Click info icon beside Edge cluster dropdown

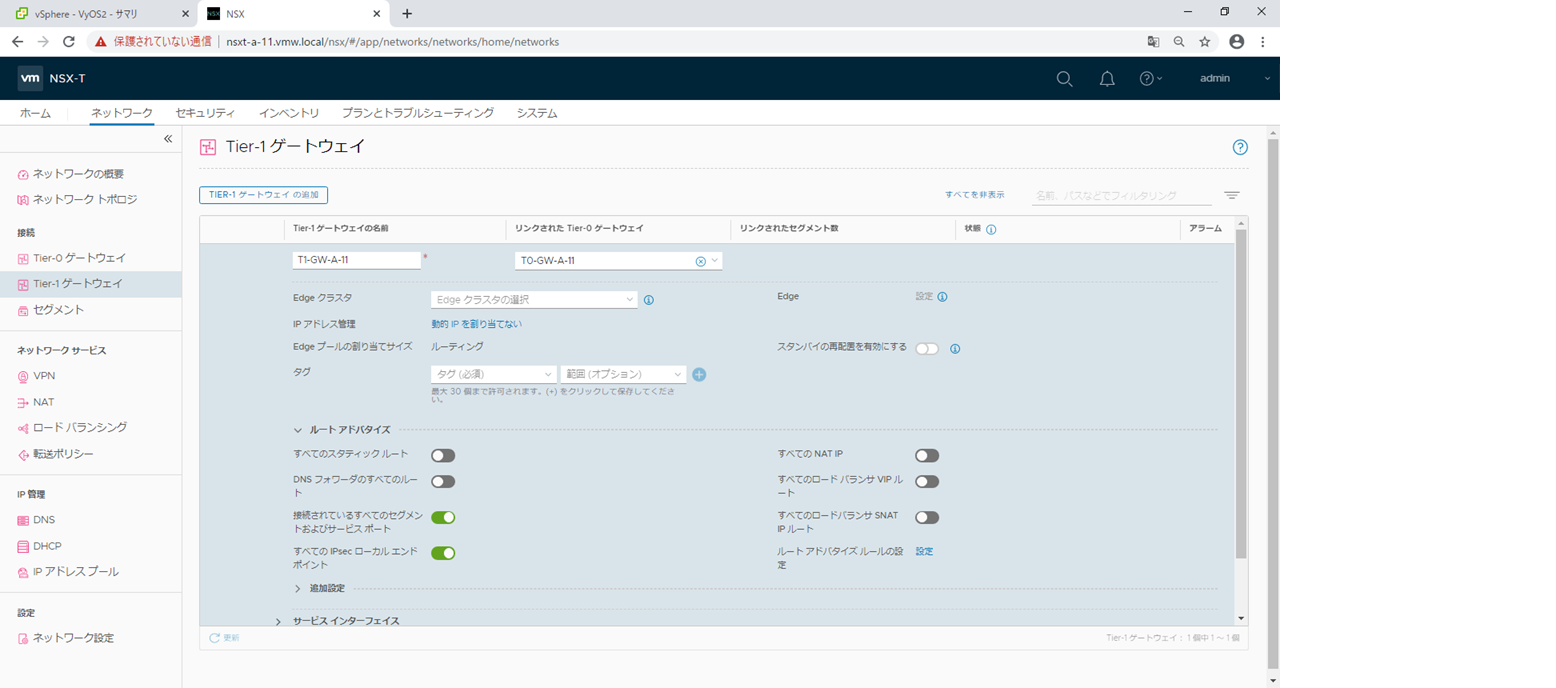point(648,300)
